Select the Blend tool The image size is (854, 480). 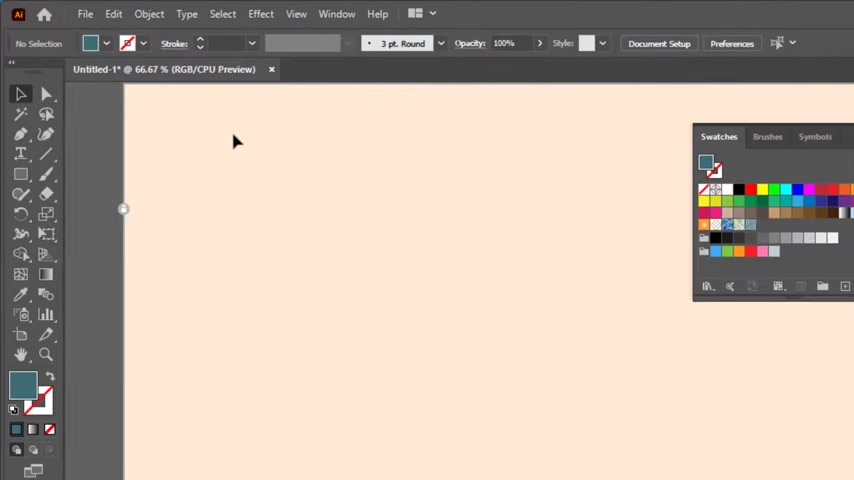(x=46, y=295)
